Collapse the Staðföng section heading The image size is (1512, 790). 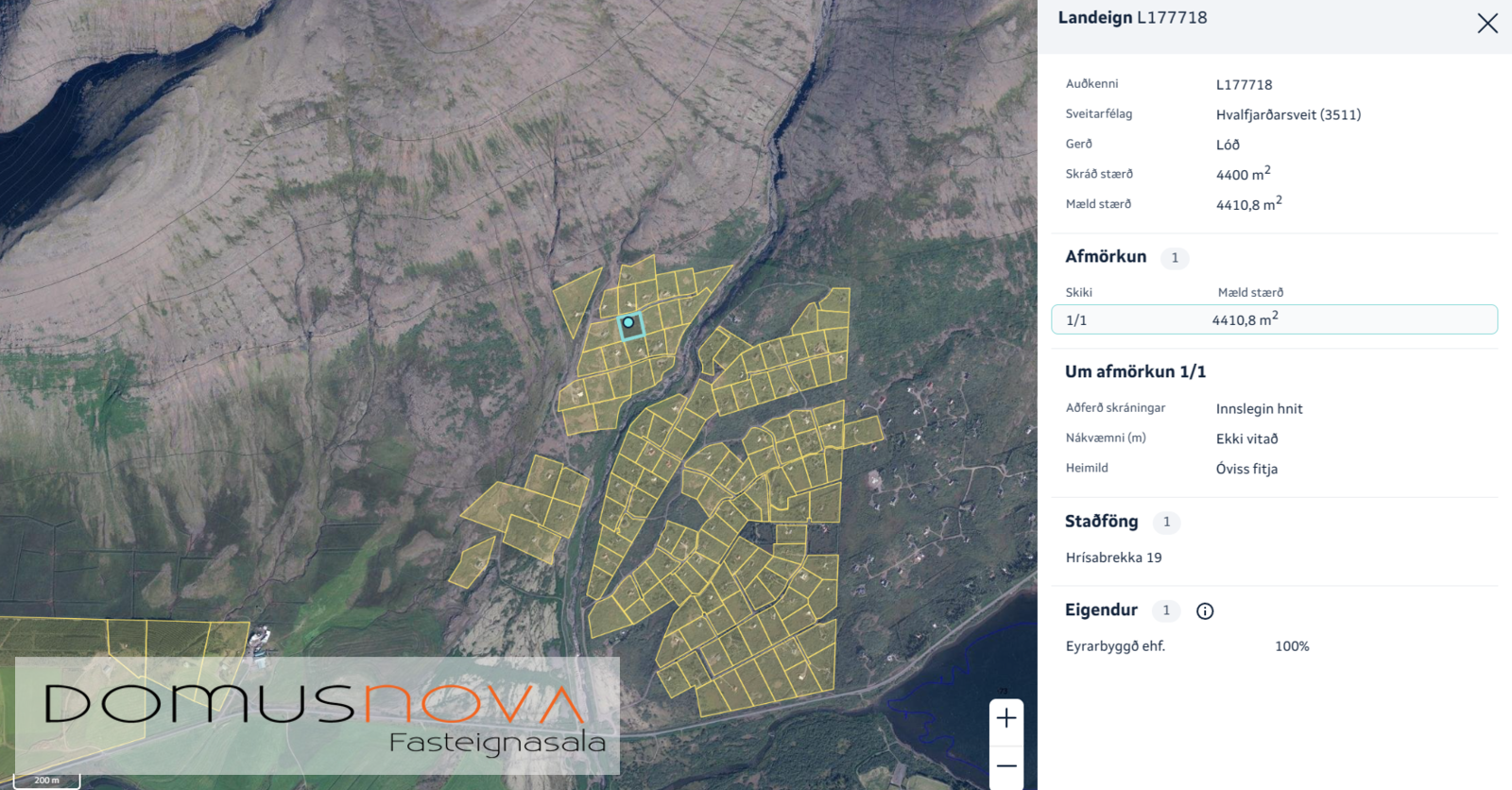click(x=1101, y=522)
